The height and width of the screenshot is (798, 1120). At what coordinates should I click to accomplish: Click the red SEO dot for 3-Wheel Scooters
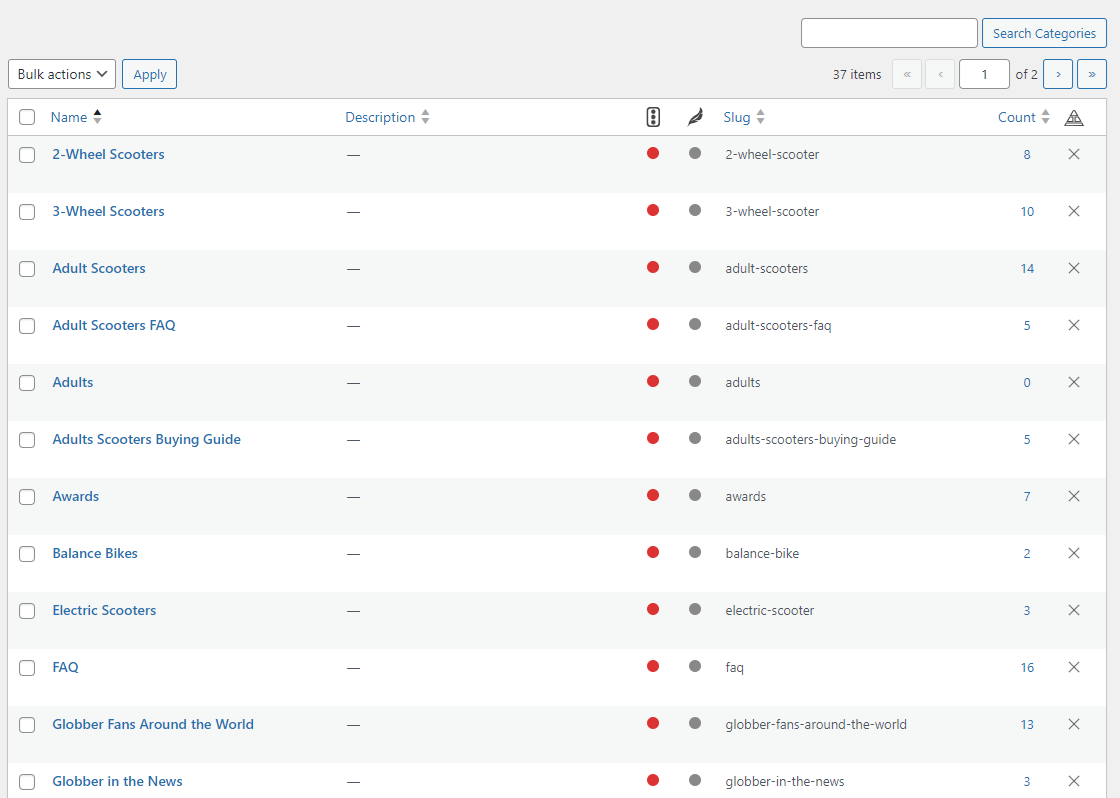click(x=653, y=210)
